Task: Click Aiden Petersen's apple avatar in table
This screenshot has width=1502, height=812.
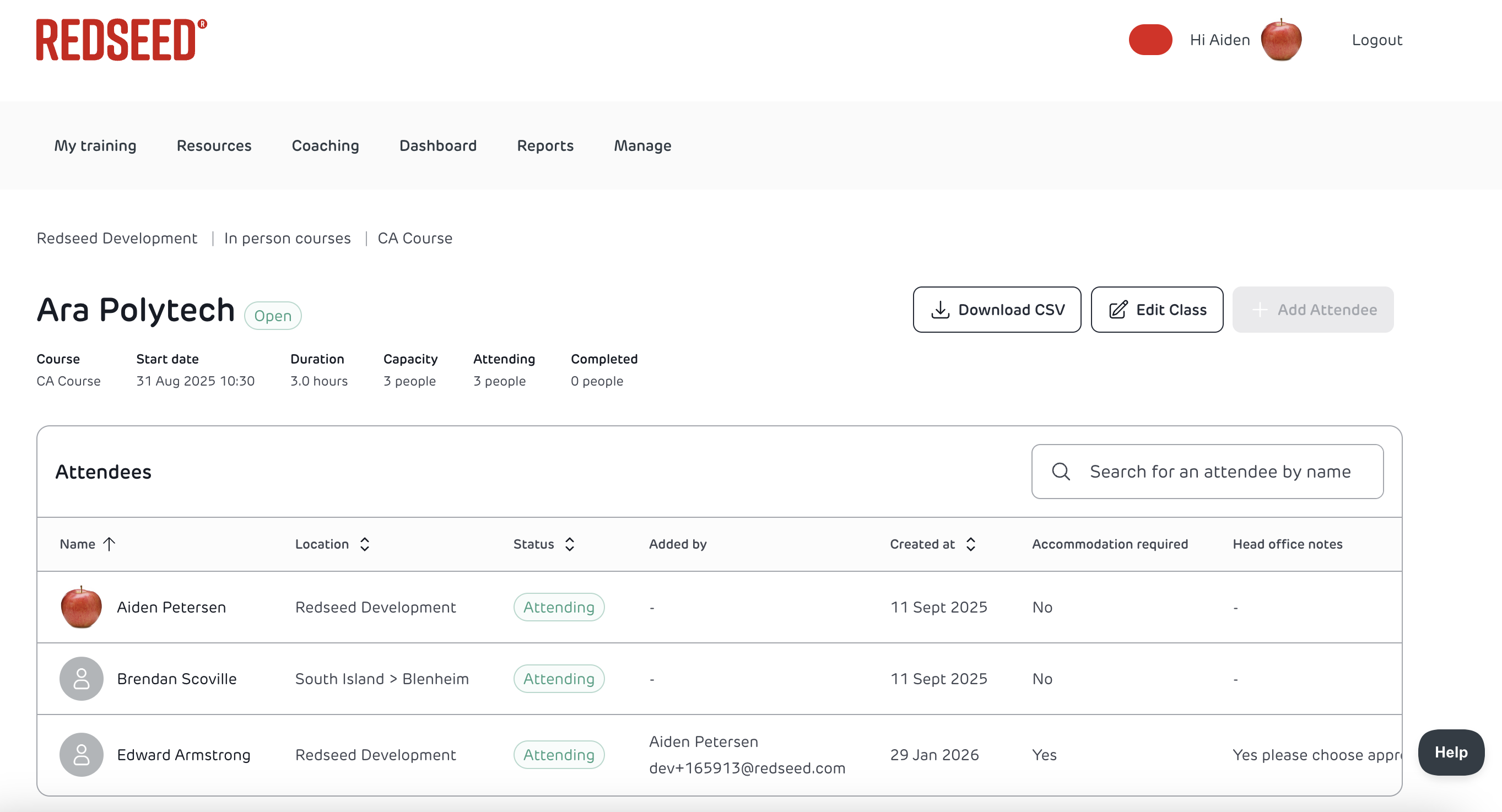Action: tap(81, 607)
